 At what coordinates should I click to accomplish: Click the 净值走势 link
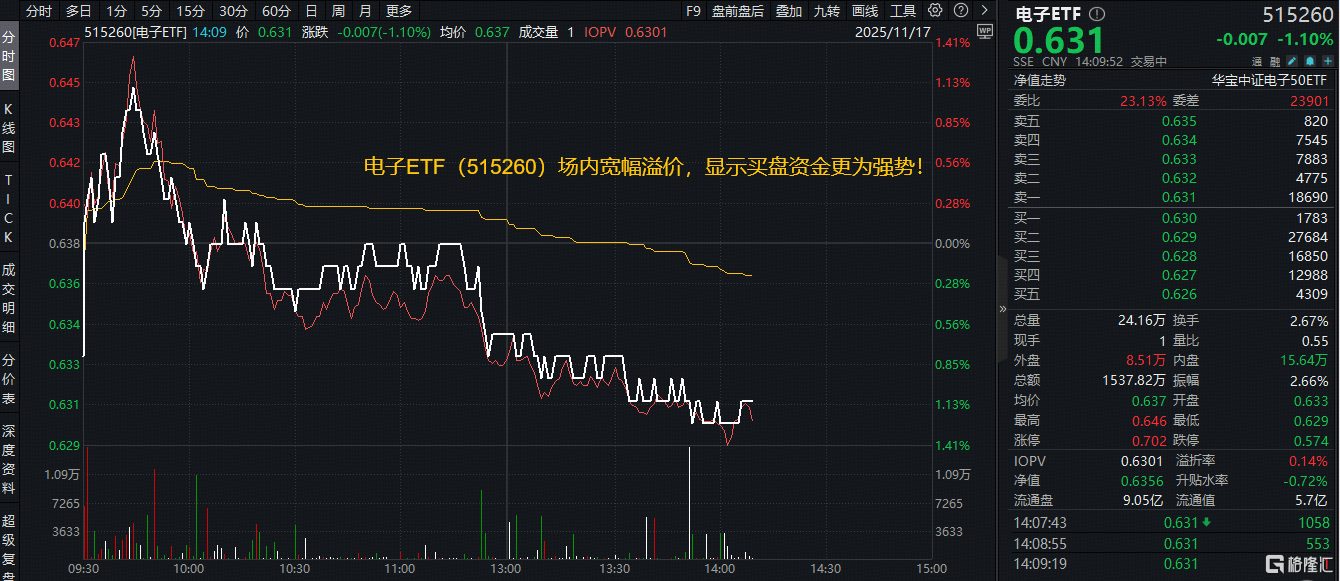point(1040,80)
